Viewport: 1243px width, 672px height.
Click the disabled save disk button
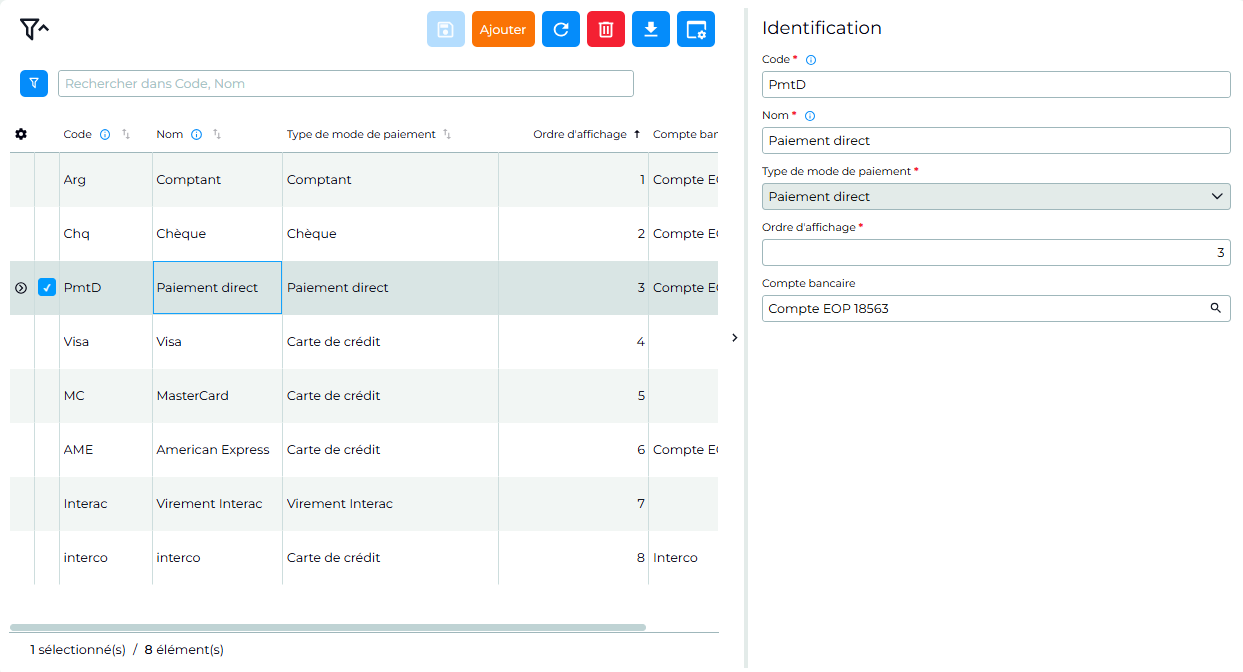(446, 29)
